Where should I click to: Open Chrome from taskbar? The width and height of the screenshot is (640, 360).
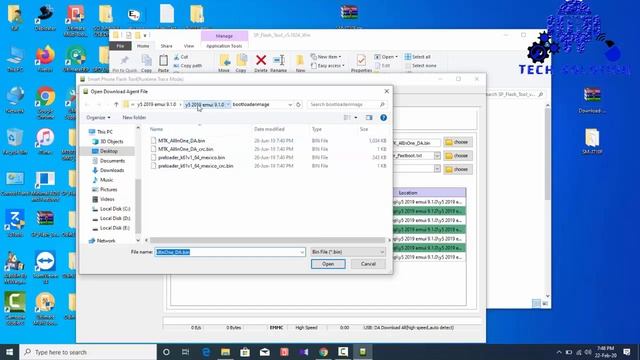[323, 352]
